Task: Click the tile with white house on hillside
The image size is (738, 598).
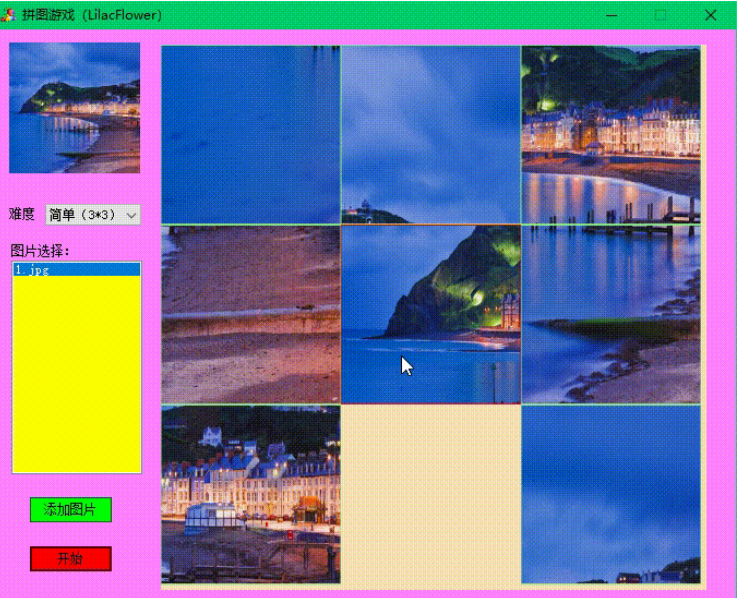Action: (x=251, y=494)
